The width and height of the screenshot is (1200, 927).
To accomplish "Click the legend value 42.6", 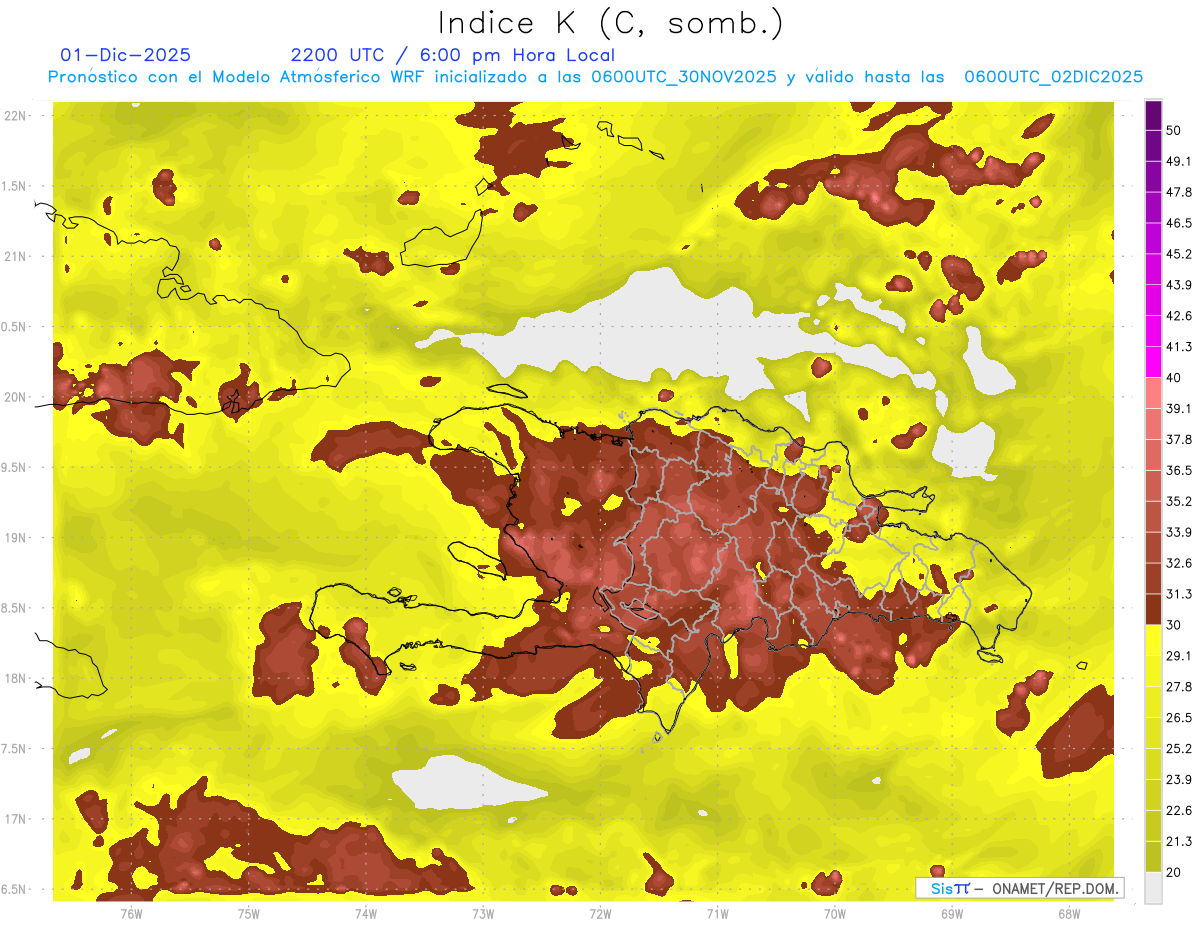I will click(1178, 316).
